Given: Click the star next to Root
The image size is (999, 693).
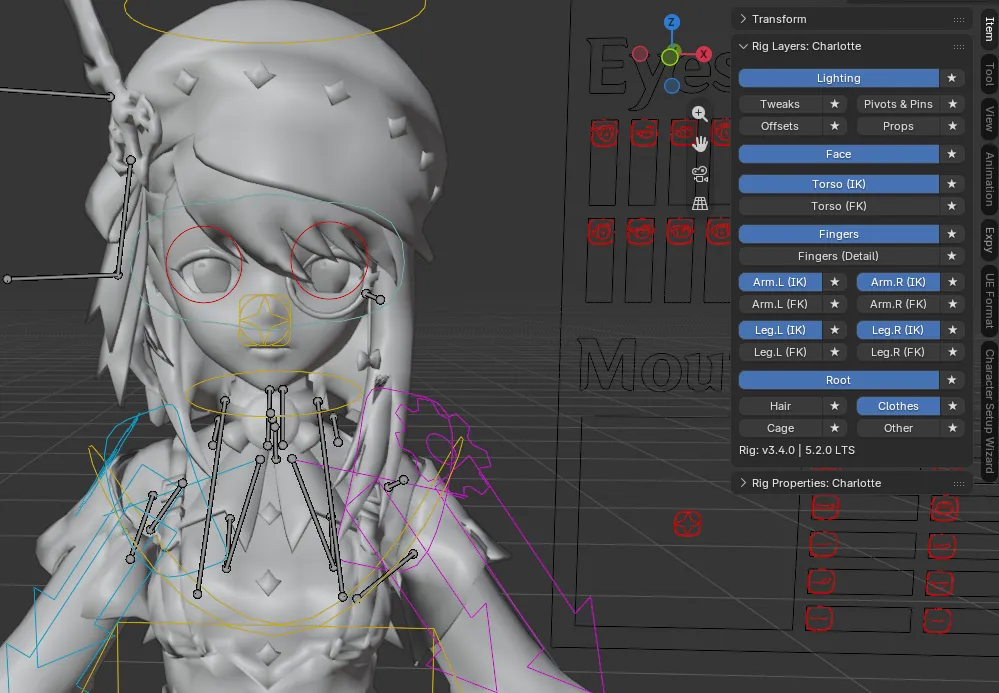Looking at the screenshot, I should pos(952,380).
